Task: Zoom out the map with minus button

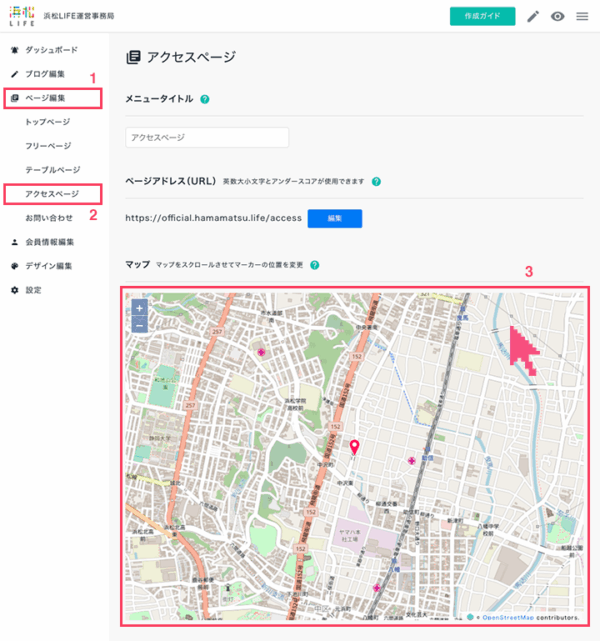Action: [x=139, y=325]
